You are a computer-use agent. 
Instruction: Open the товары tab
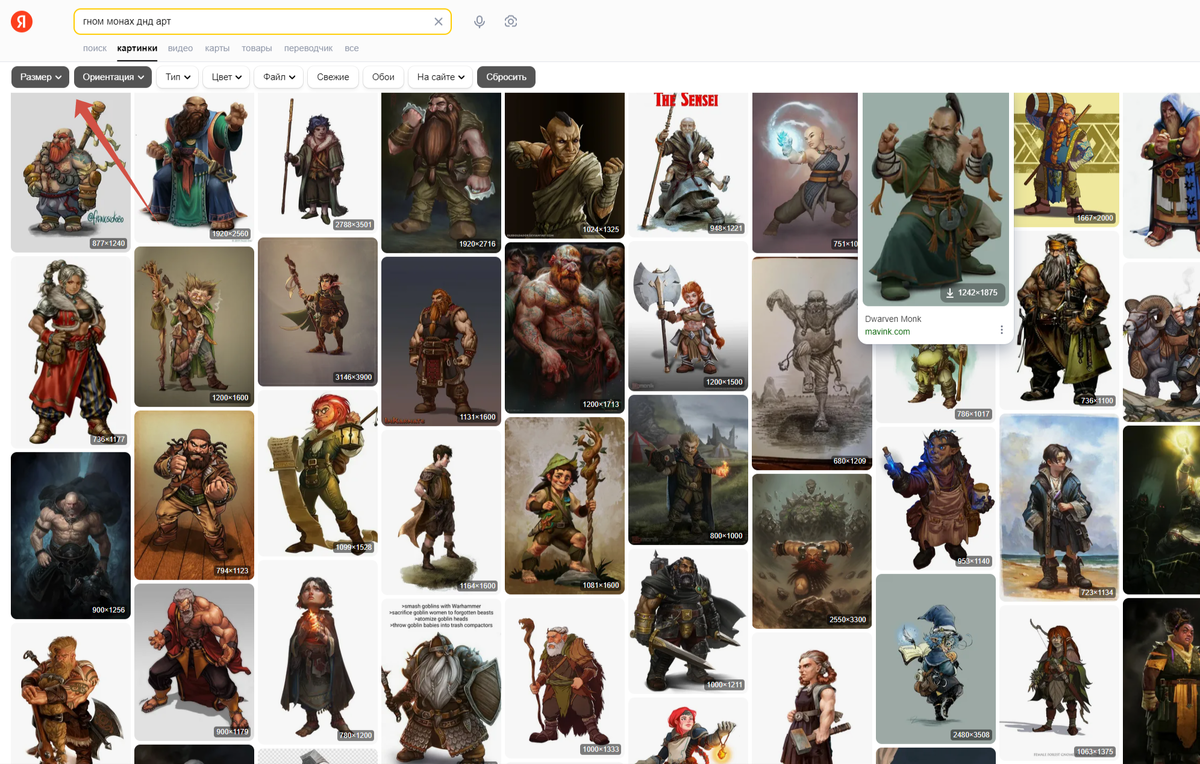tap(257, 48)
